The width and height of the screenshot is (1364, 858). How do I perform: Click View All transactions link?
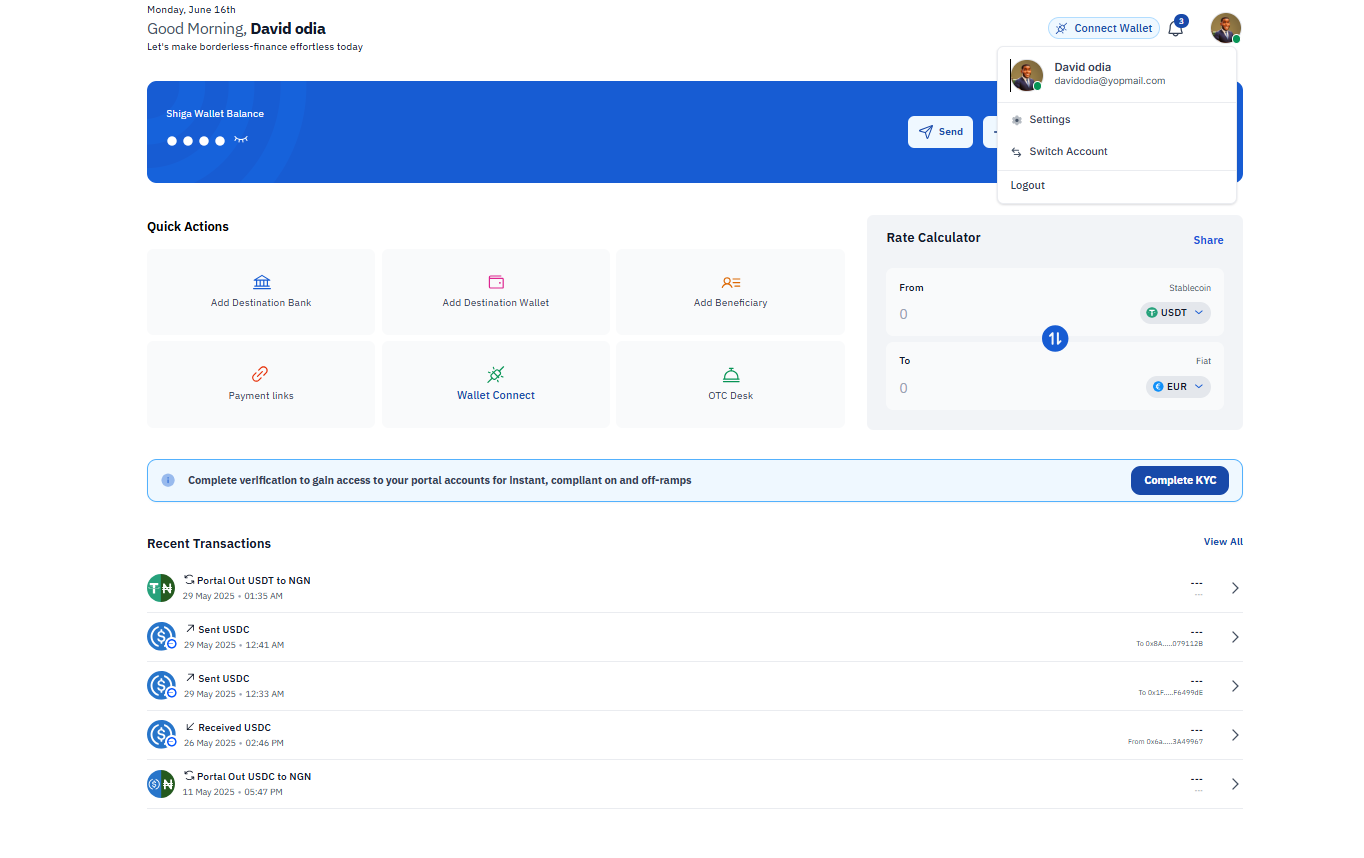[1223, 542]
